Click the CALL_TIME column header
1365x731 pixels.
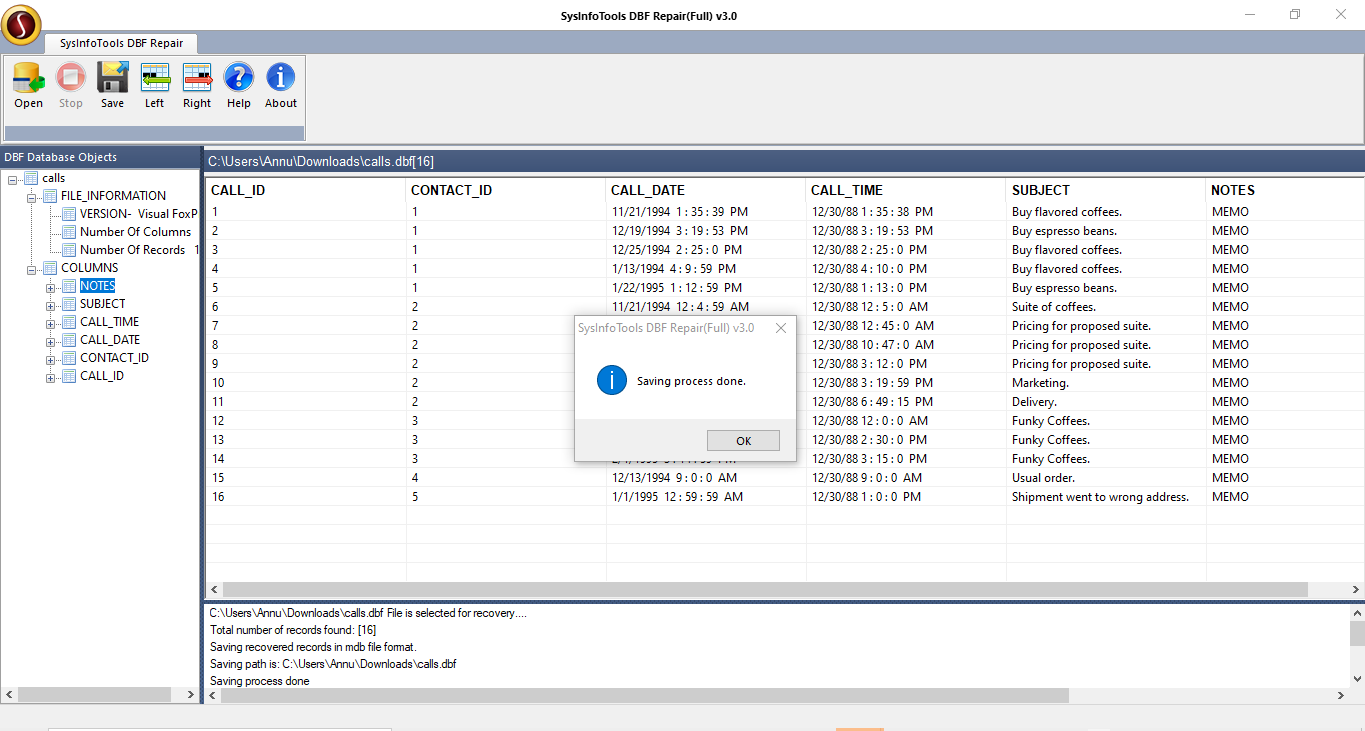tap(846, 190)
